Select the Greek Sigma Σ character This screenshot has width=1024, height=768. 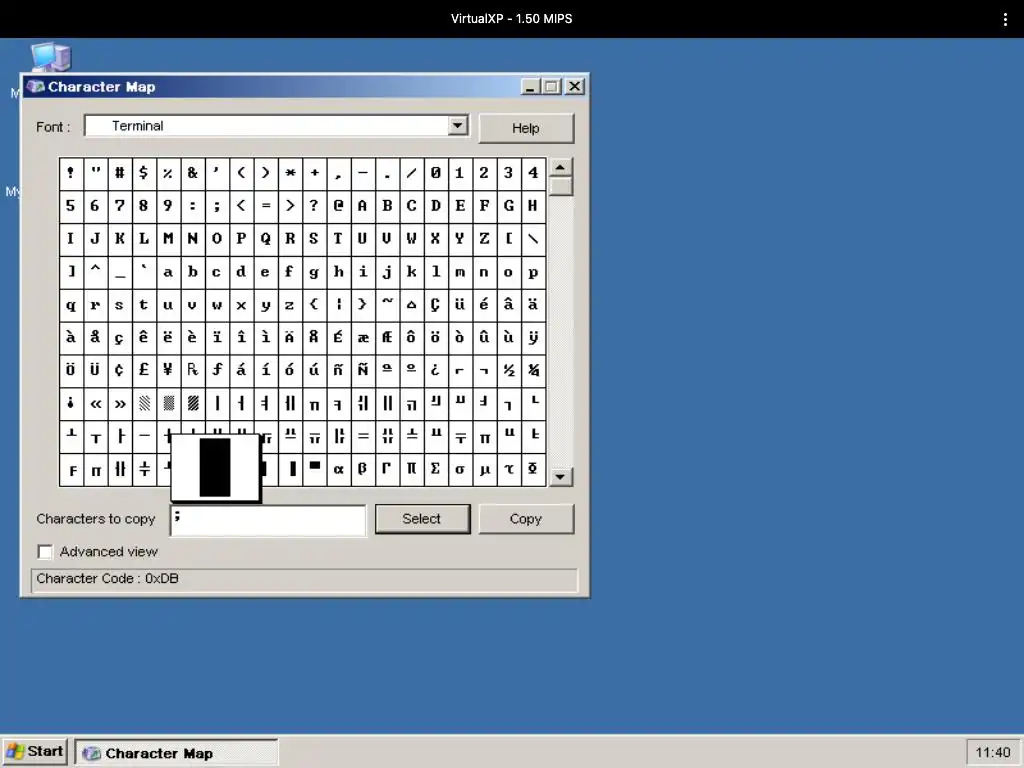coord(436,469)
